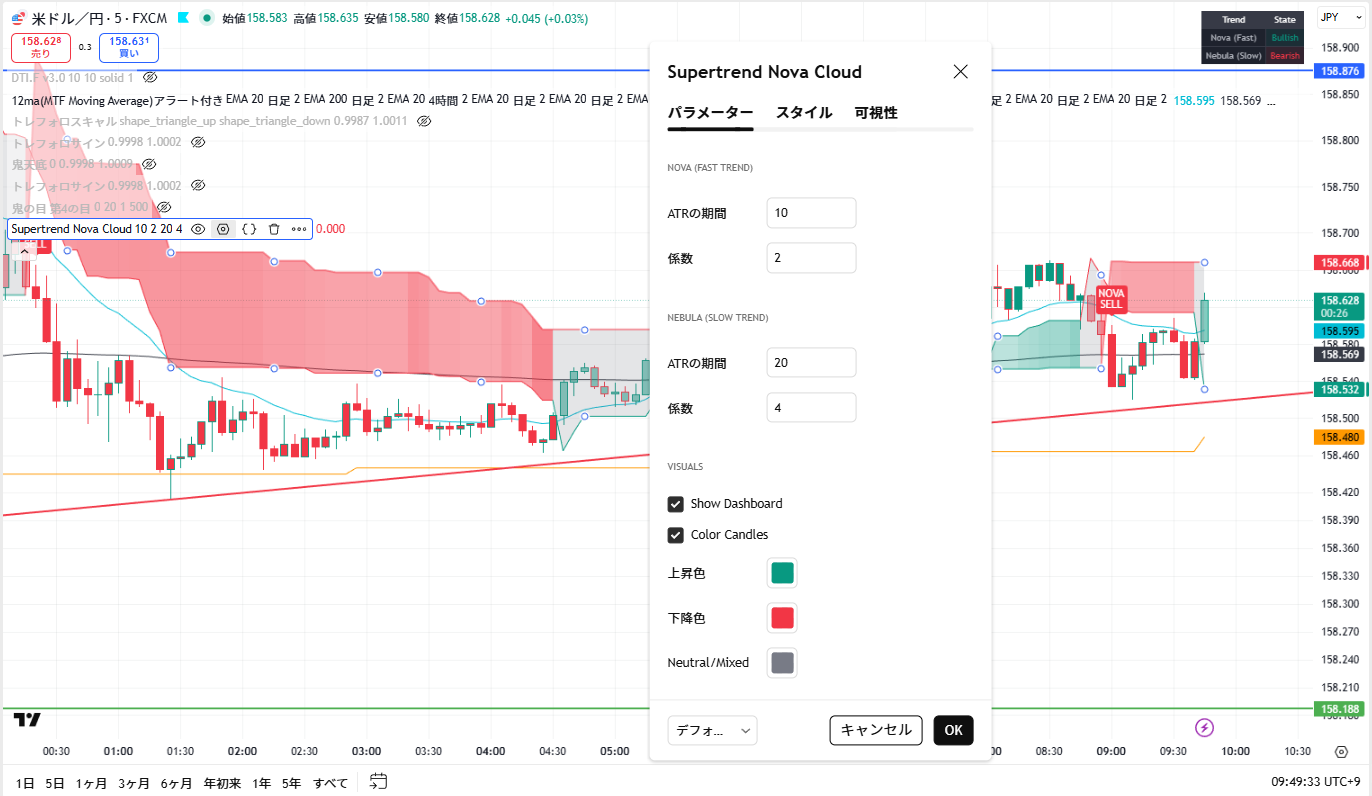Viewport: 1372px width, 796px height.
Task: Switch to the 可視性 tab
Action: pos(875,113)
